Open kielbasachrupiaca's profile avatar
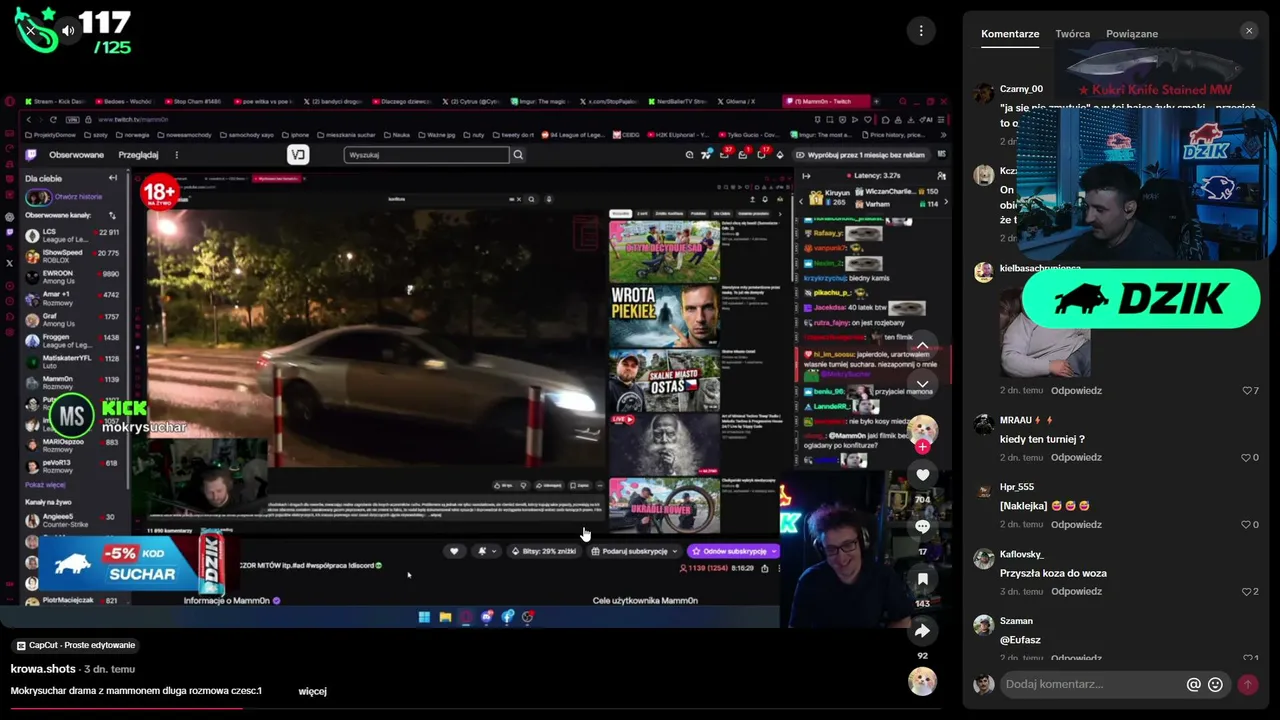 [x=984, y=273]
